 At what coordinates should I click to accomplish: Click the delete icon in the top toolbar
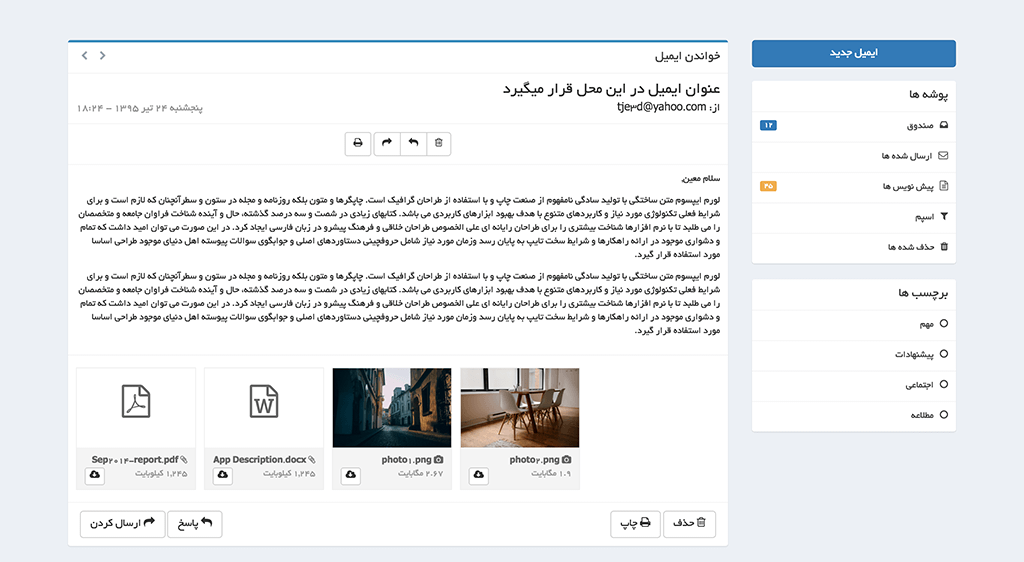pyautogui.click(x=439, y=143)
